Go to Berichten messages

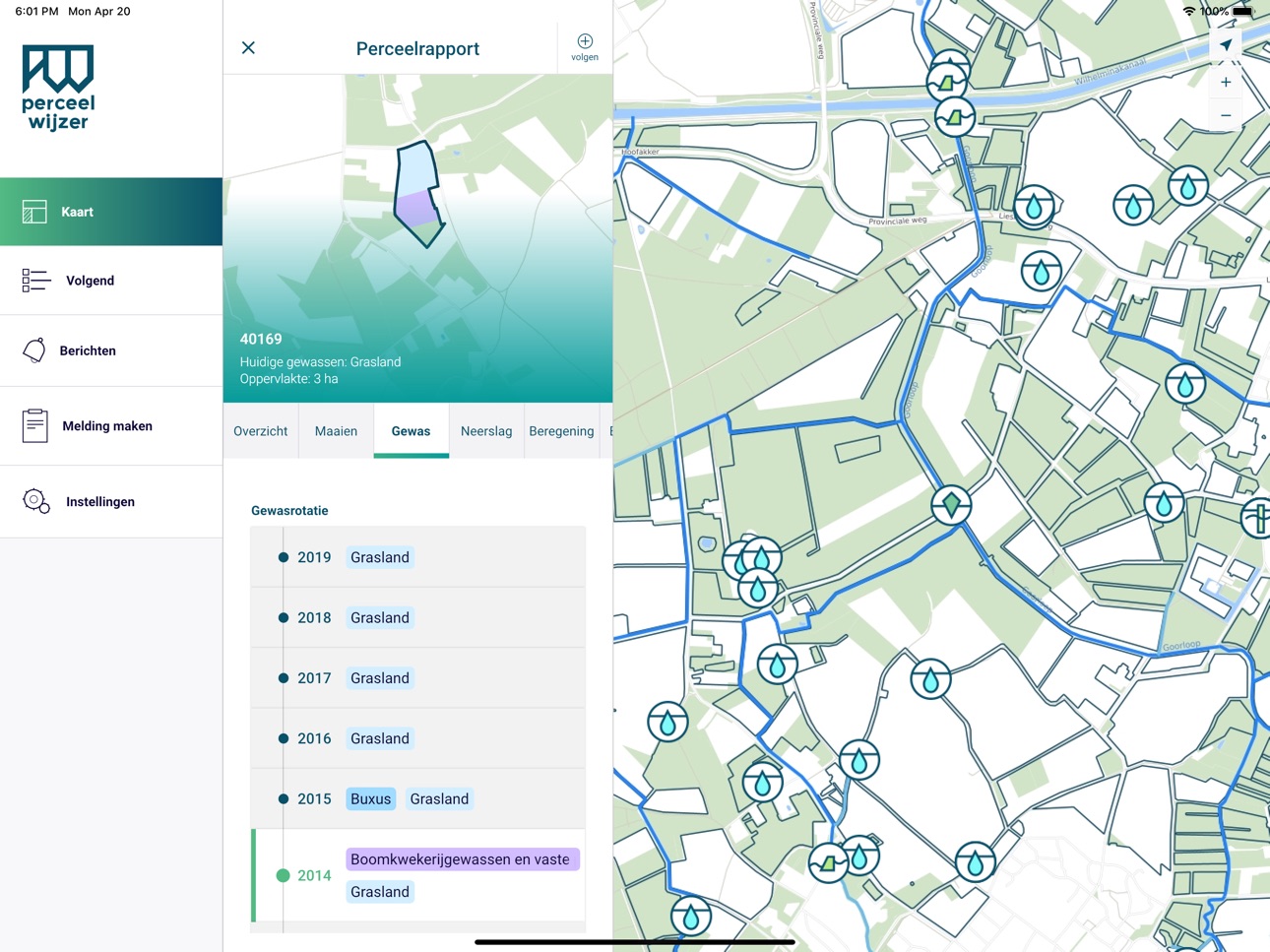coord(111,350)
